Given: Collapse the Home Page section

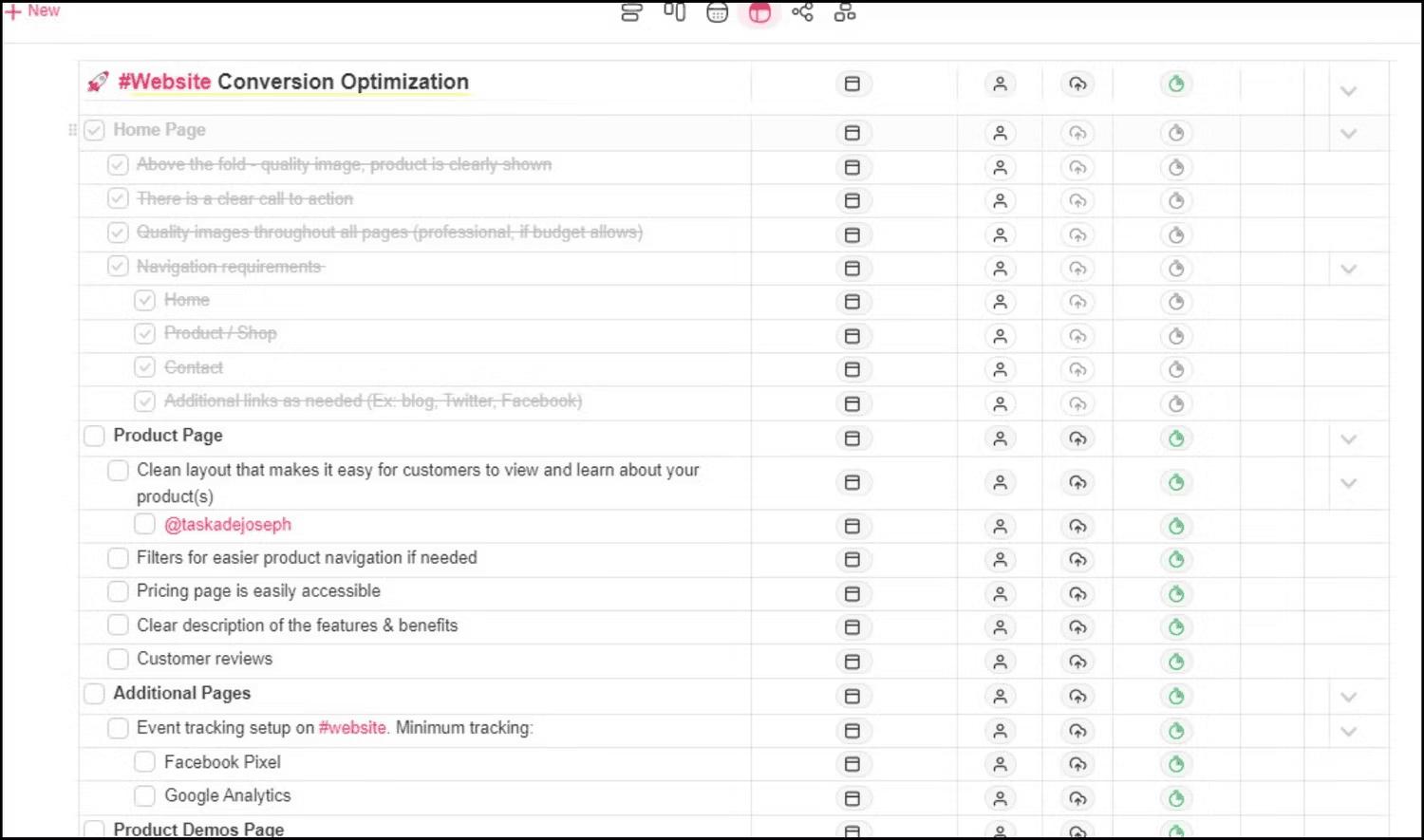Looking at the screenshot, I should coord(1348,134).
